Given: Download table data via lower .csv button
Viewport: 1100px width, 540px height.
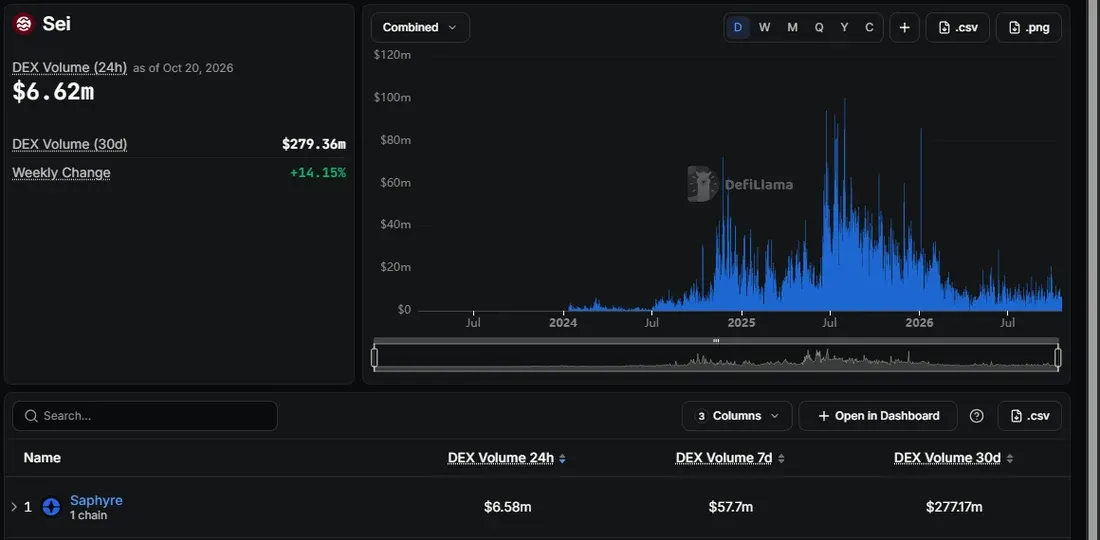Looking at the screenshot, I should point(1030,416).
